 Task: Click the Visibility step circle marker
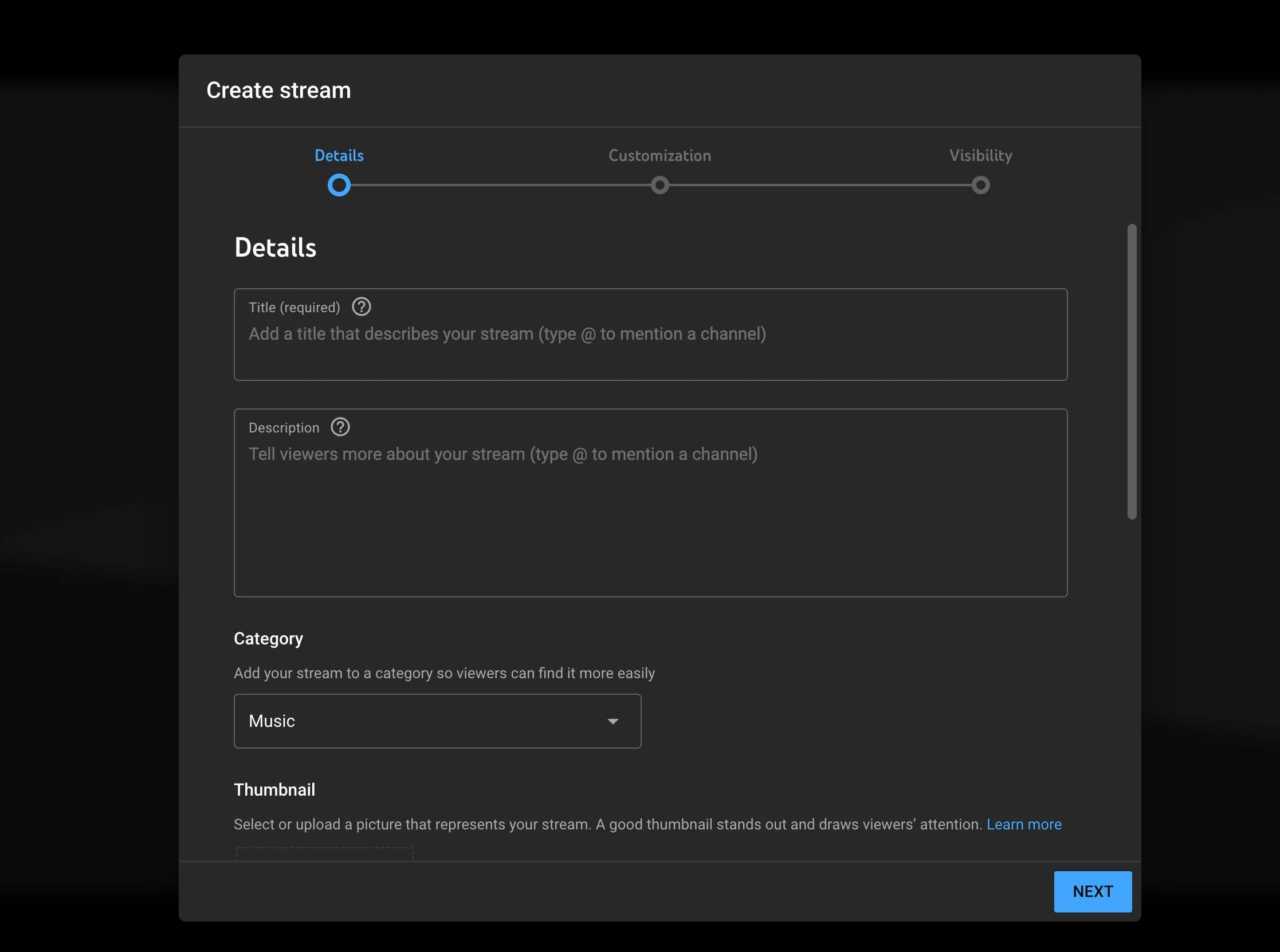tap(980, 185)
